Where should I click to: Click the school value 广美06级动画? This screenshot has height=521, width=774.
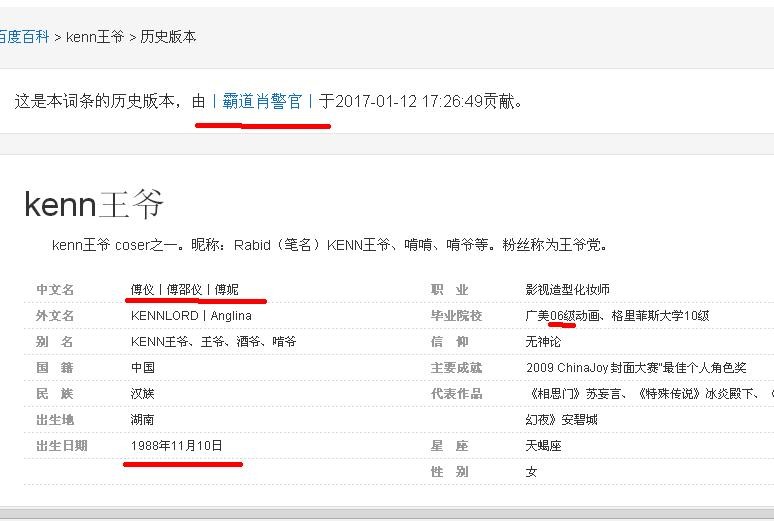pos(565,316)
